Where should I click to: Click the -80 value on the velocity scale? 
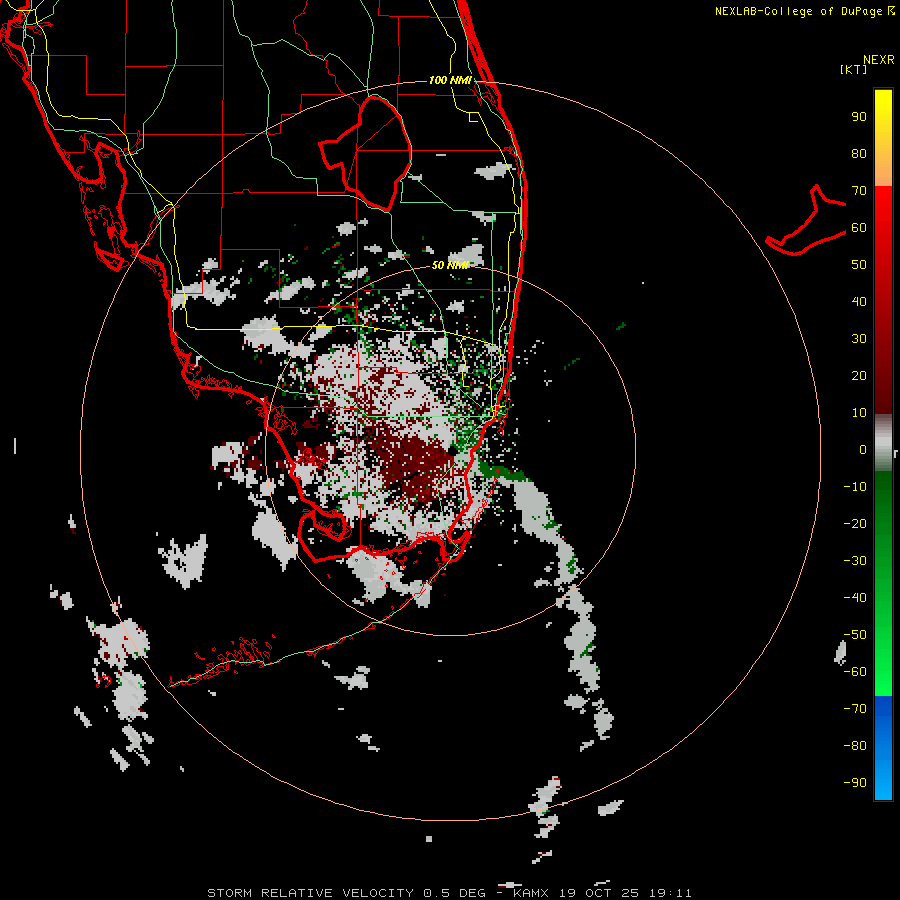(855, 746)
